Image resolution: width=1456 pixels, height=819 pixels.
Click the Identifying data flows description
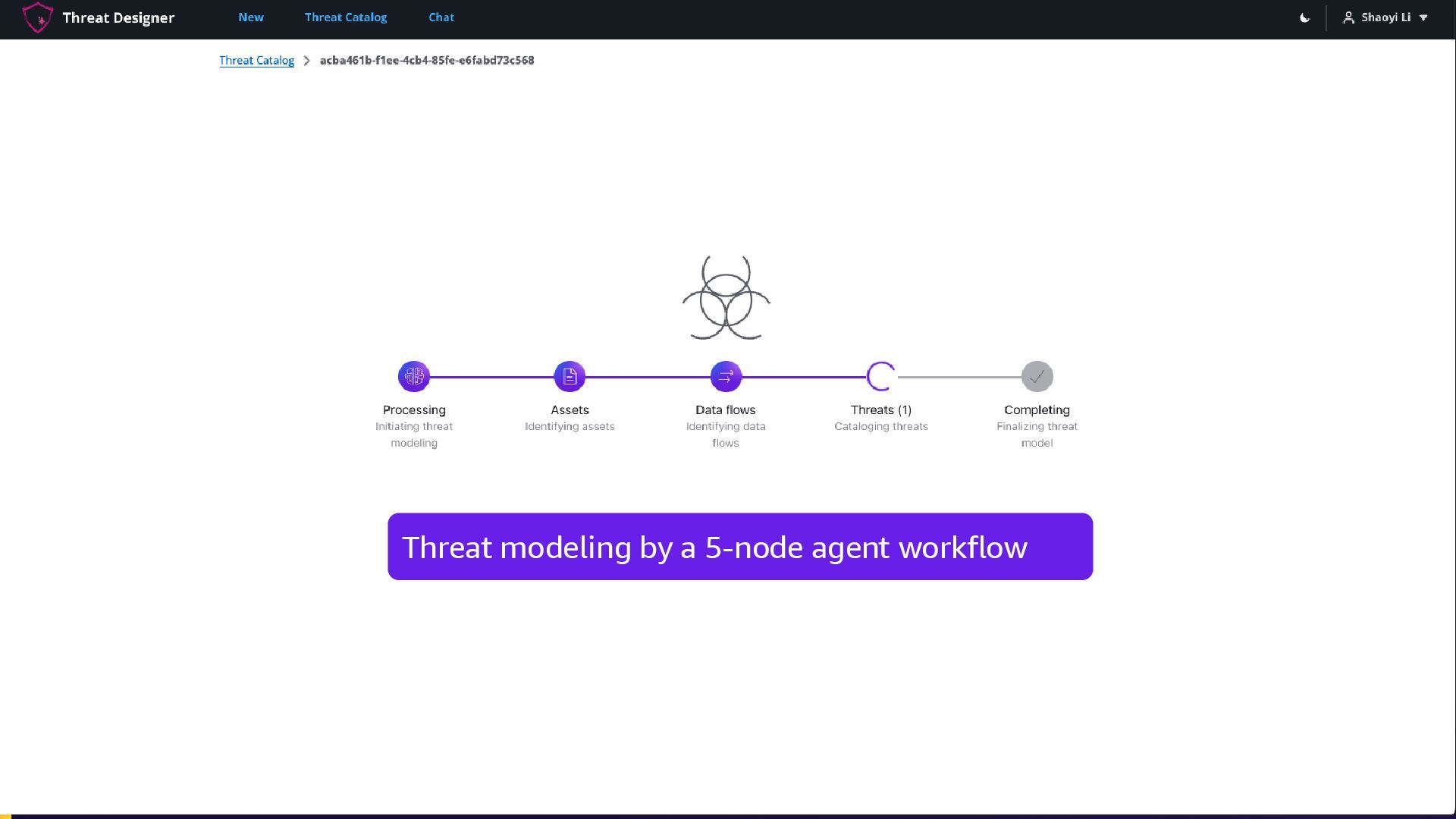coord(726,435)
